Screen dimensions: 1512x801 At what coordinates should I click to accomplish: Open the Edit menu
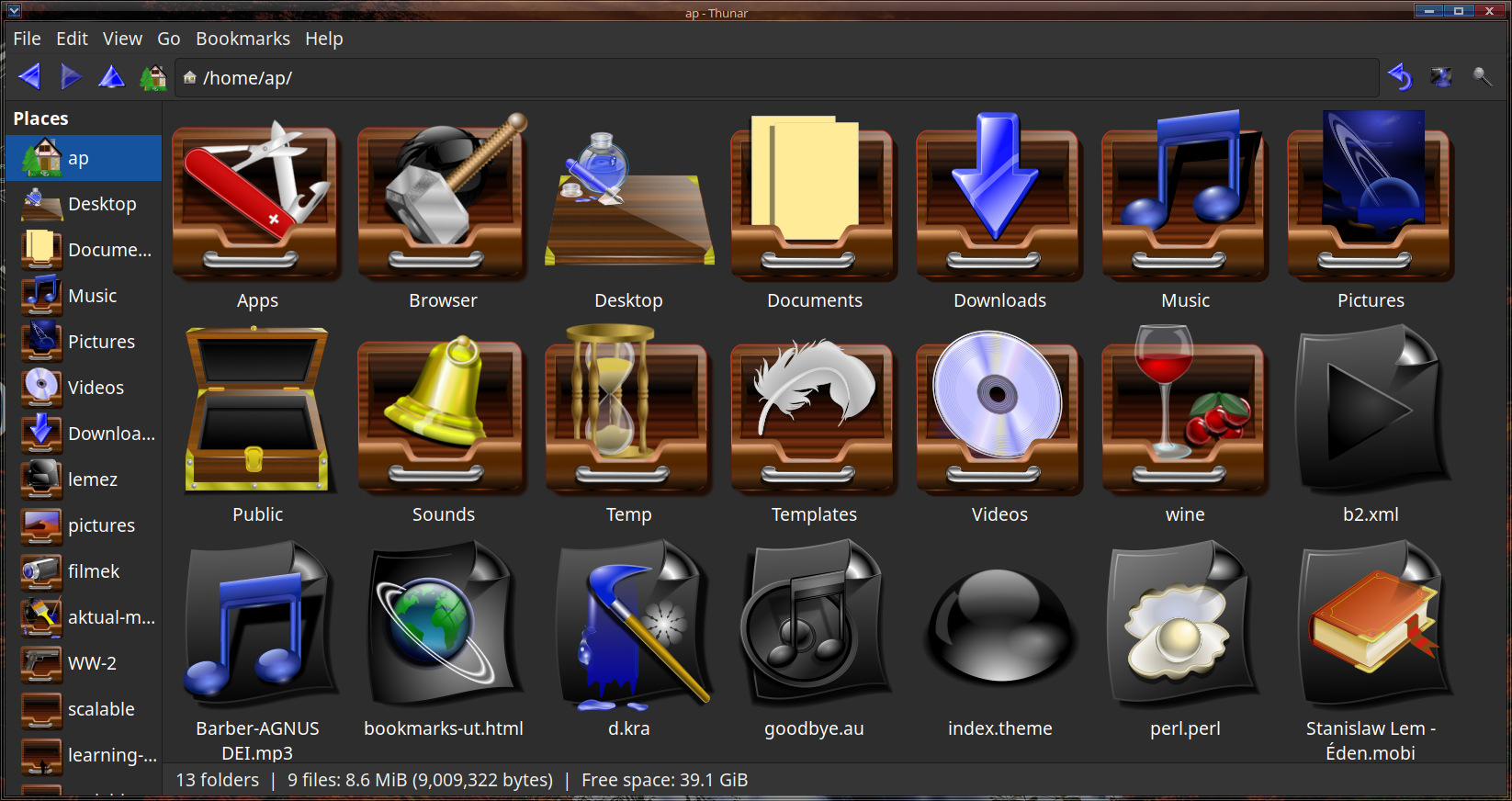click(72, 39)
